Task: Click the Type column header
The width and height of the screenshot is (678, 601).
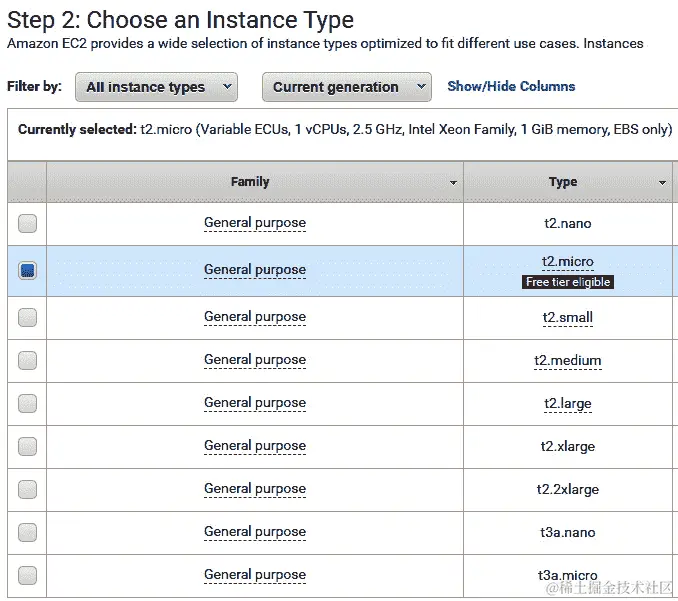Action: [x=563, y=182]
